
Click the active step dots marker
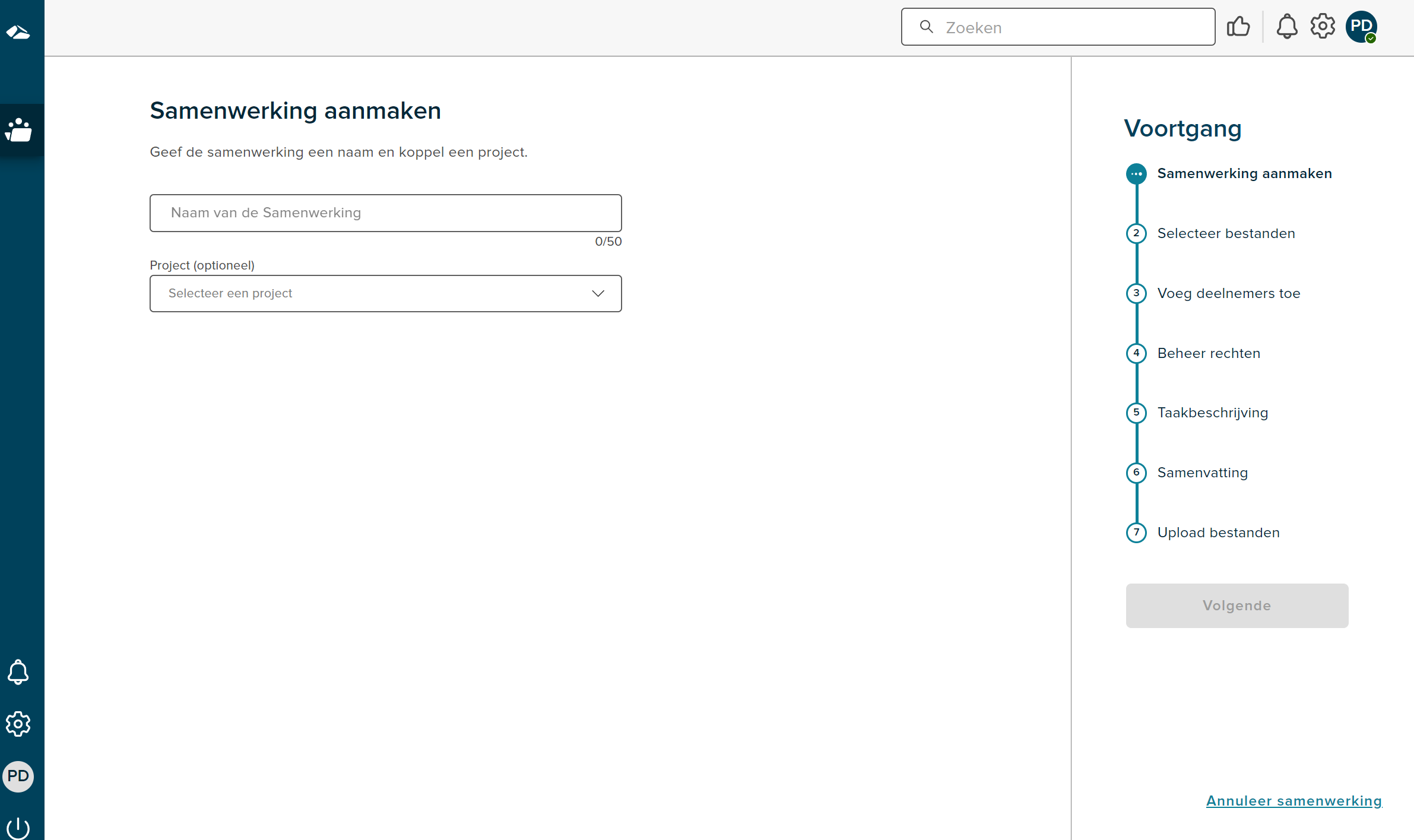pyautogui.click(x=1136, y=174)
